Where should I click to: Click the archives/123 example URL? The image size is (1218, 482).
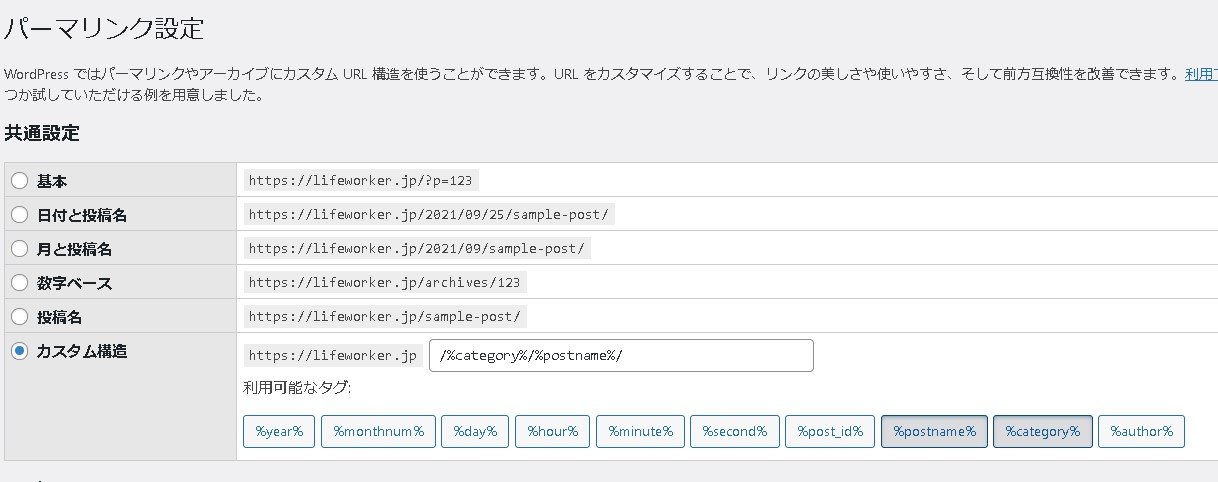pos(385,283)
